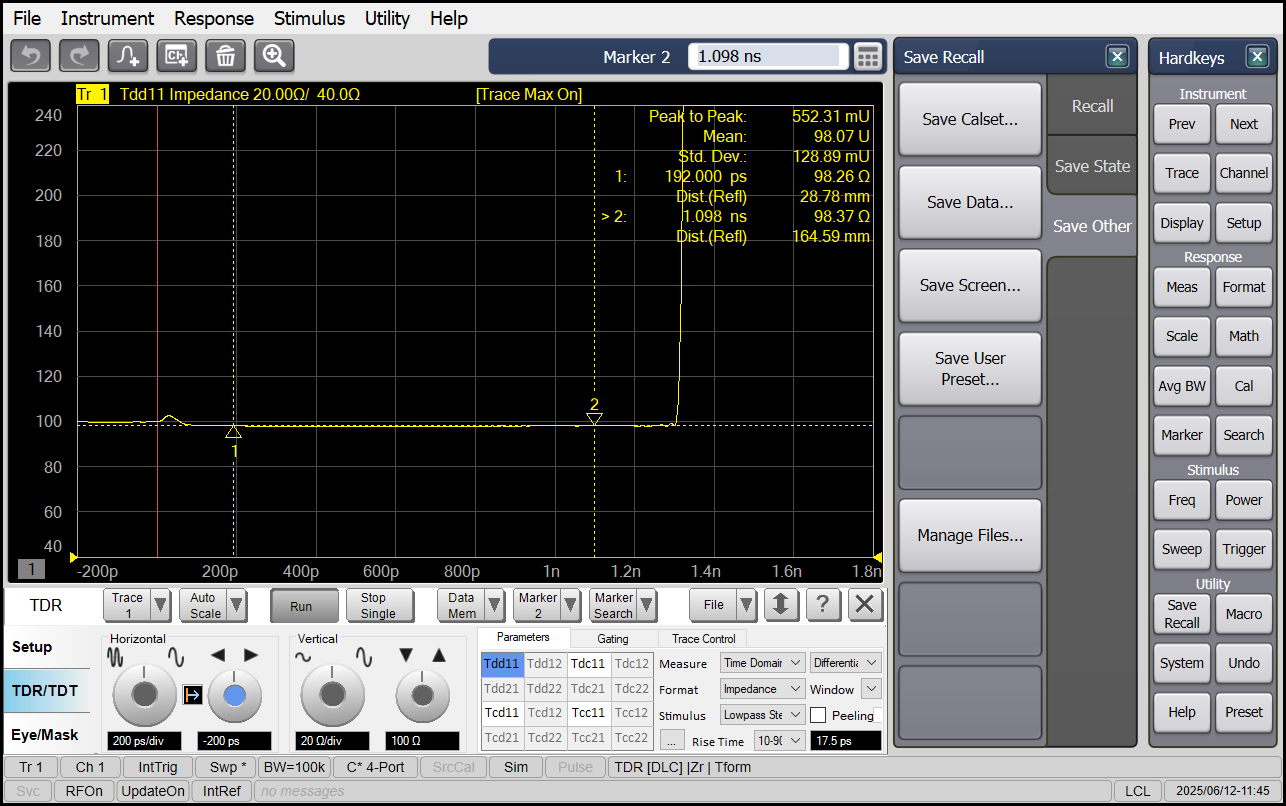The height and width of the screenshot is (806, 1286).
Task: Shift the trace right with the right arrow
Action: coord(251,656)
